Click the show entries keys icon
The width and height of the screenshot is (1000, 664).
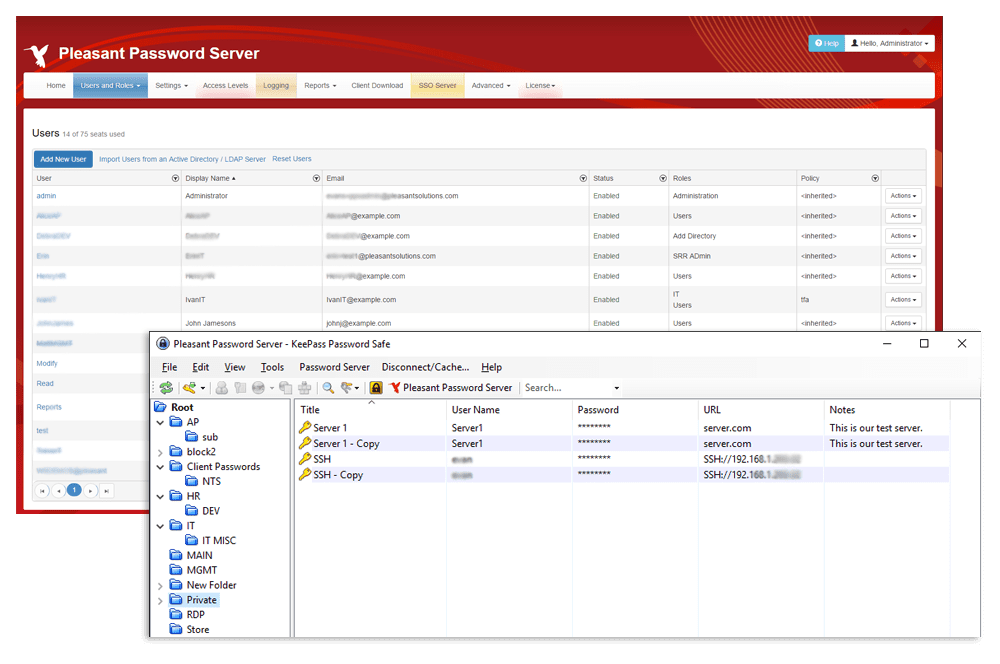[346, 388]
